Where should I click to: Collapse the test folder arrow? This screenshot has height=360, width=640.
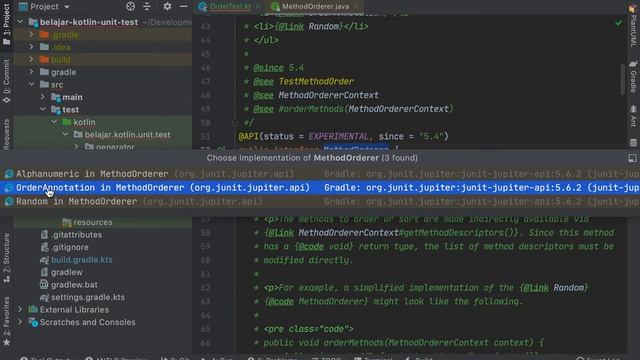coord(43,109)
